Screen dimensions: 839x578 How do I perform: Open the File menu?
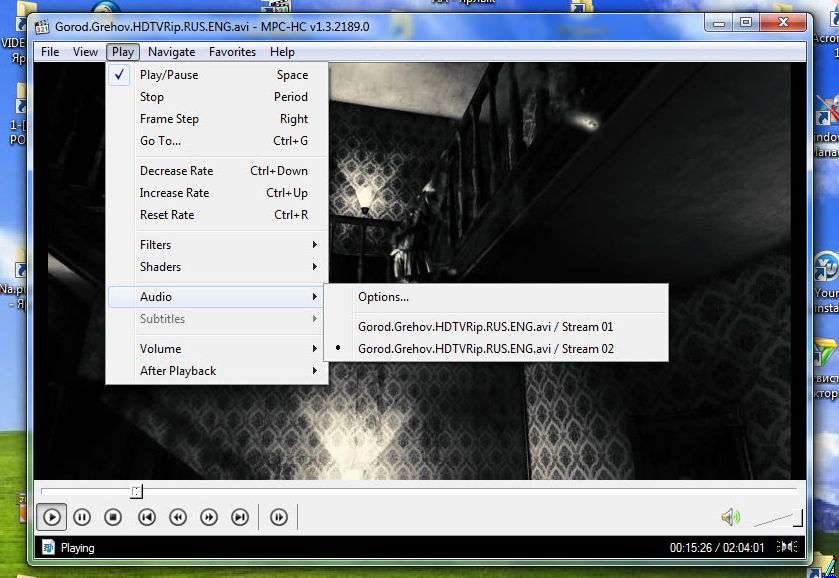(x=50, y=52)
